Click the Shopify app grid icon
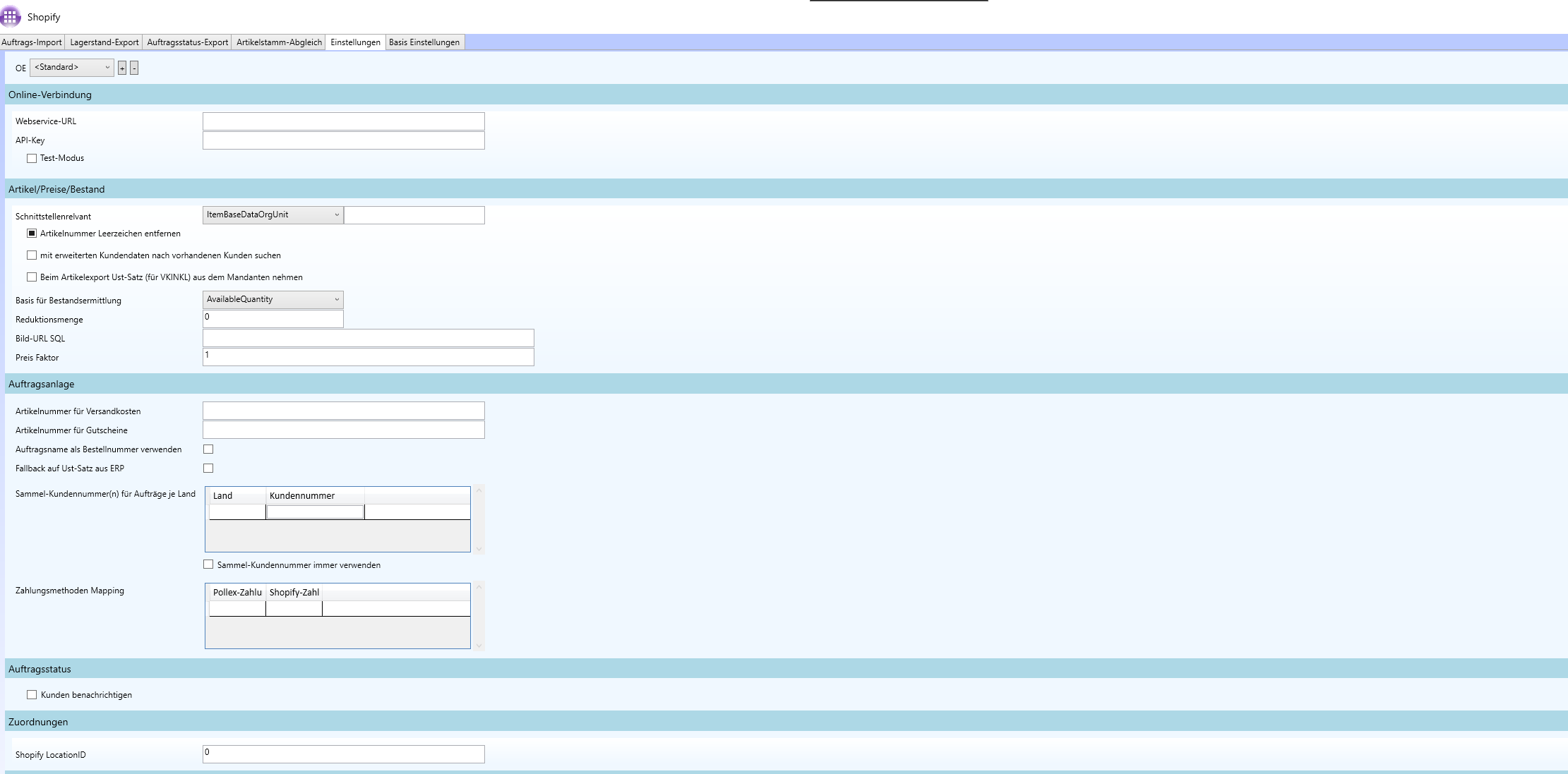 [x=11, y=16]
